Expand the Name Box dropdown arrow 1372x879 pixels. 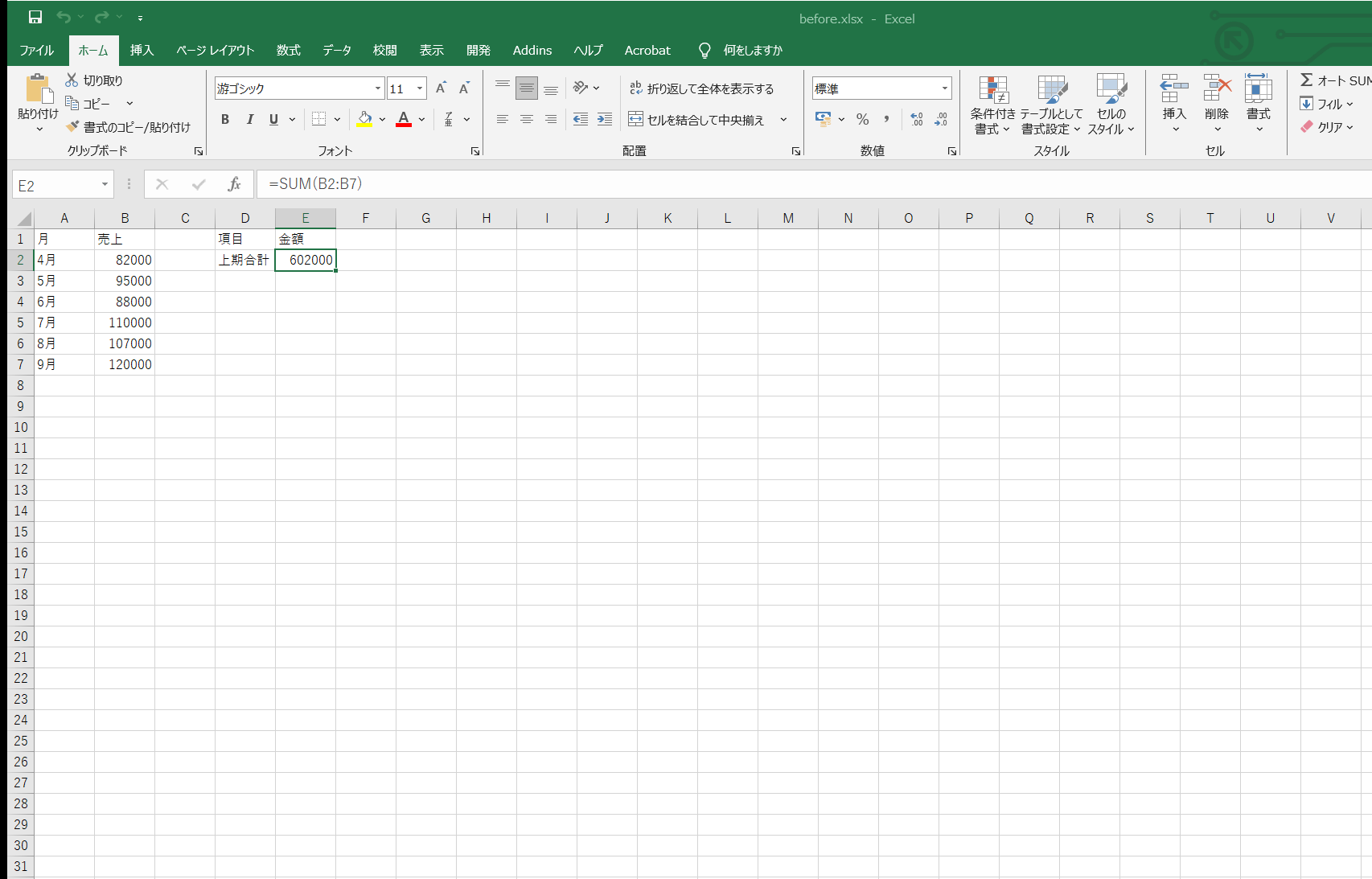point(105,185)
